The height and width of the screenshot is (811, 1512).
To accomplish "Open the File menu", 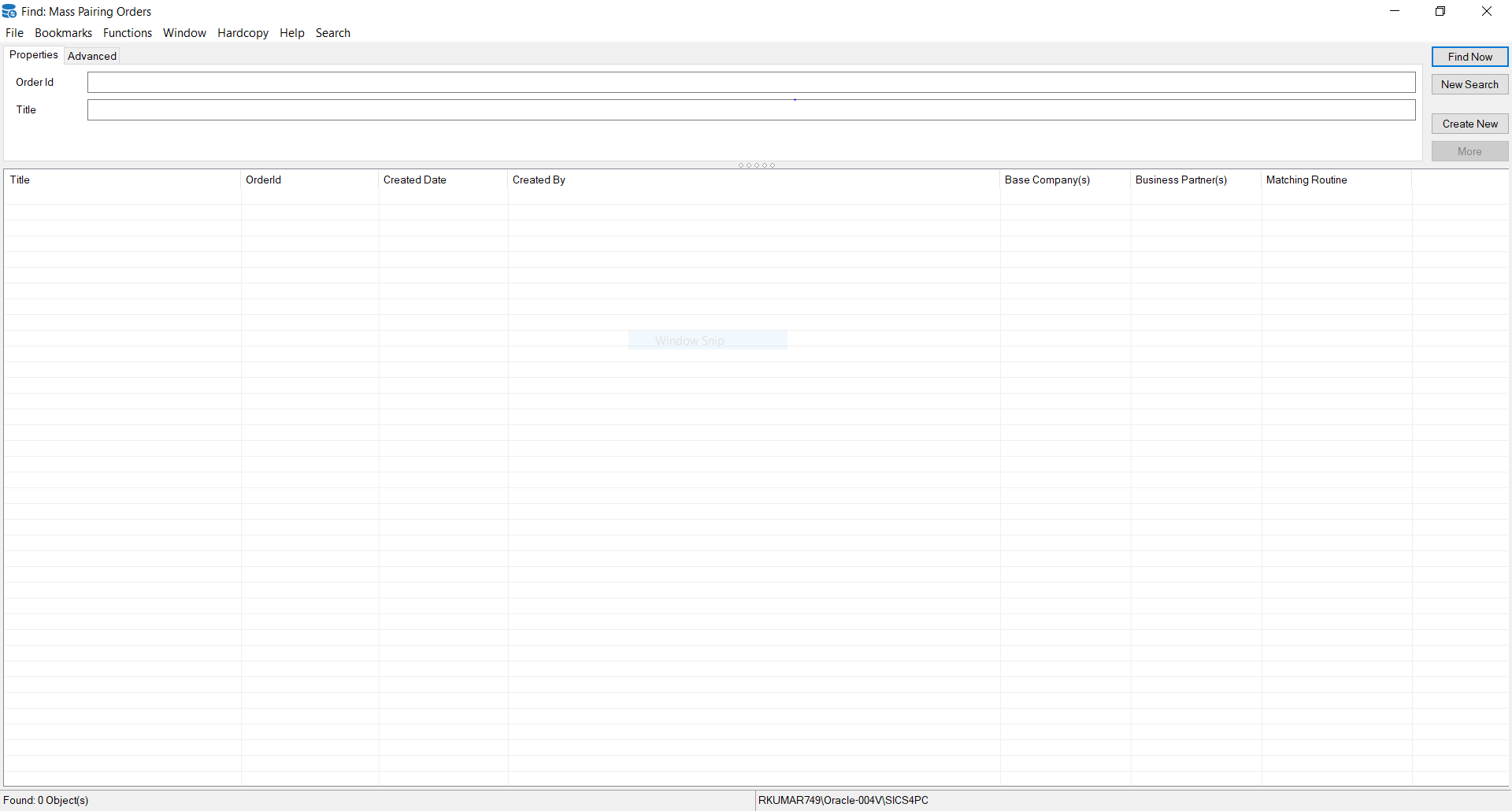I will coord(14,32).
